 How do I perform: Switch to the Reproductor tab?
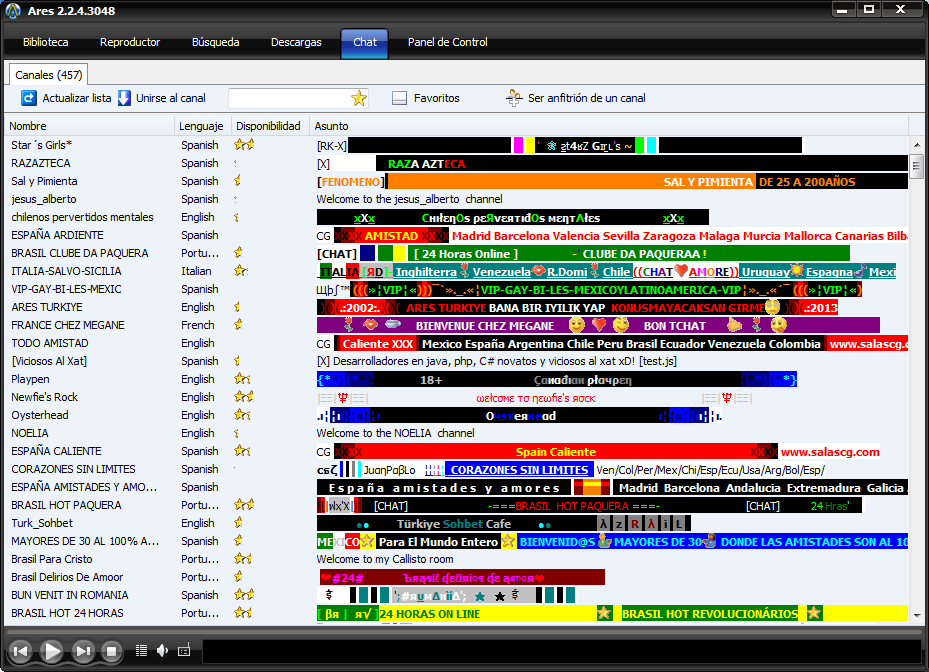[x=130, y=42]
